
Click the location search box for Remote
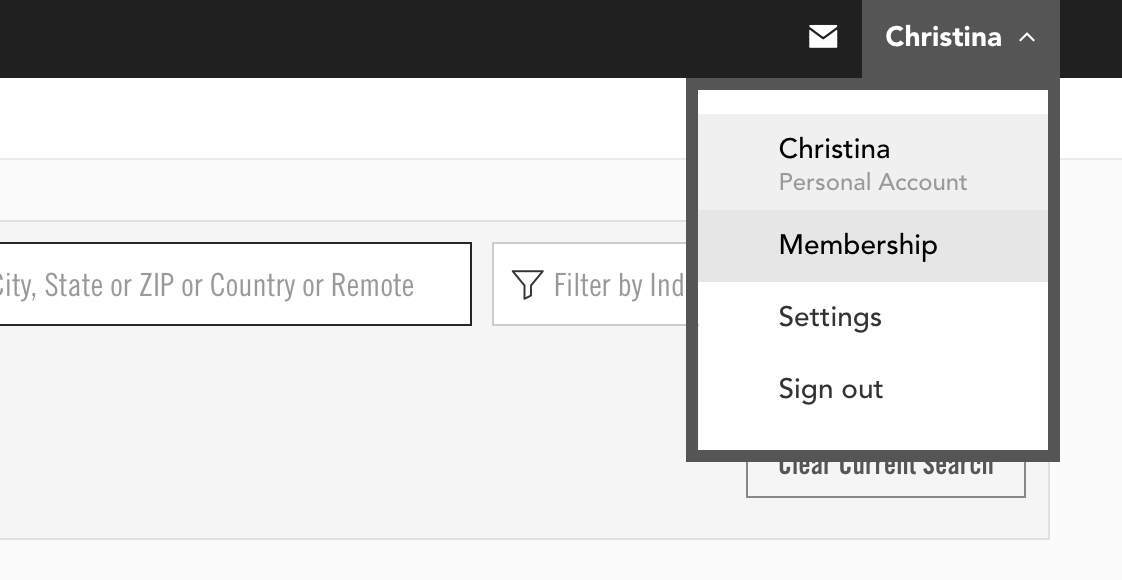click(230, 285)
